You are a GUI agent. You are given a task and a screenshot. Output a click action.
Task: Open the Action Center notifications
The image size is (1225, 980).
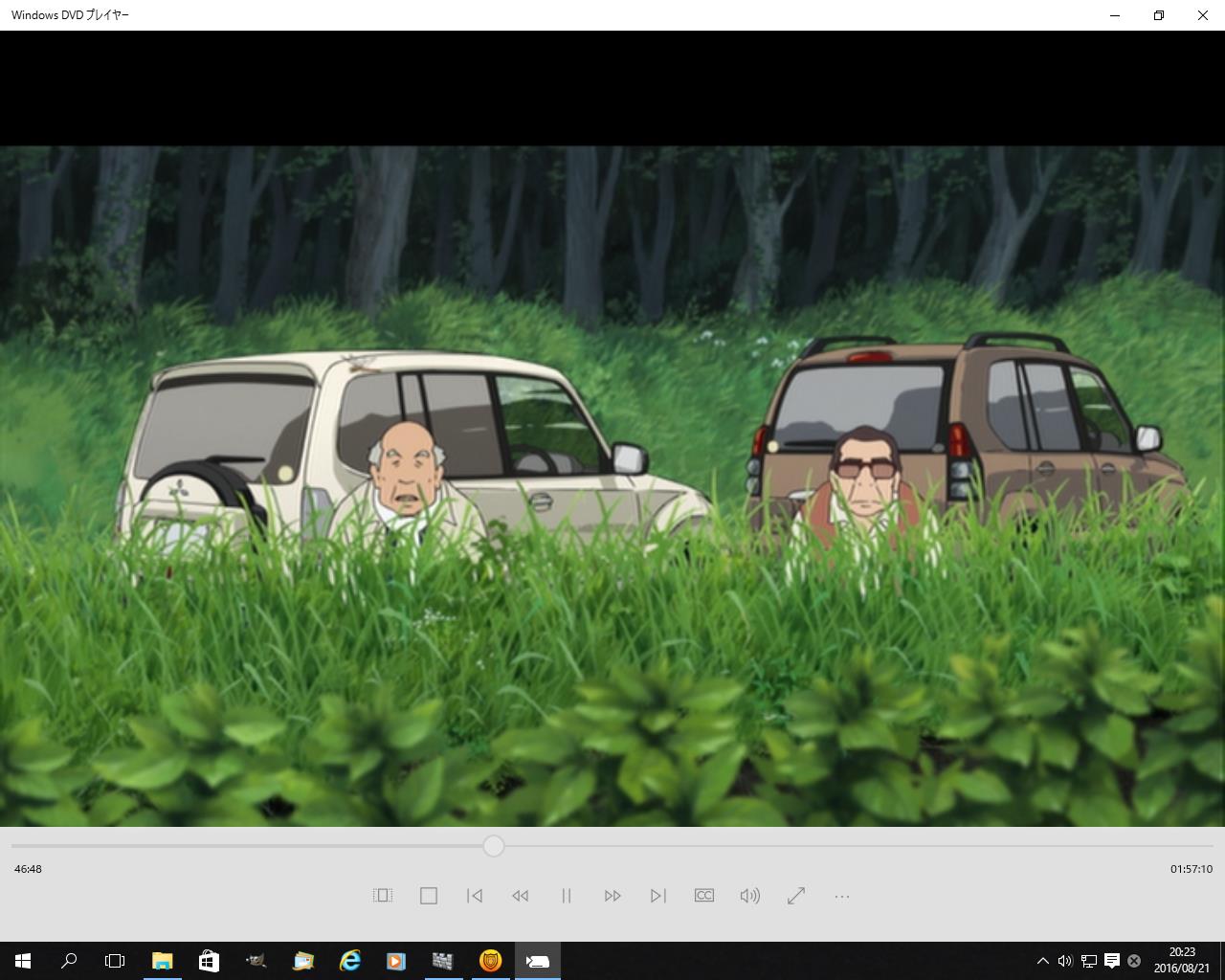1112,961
